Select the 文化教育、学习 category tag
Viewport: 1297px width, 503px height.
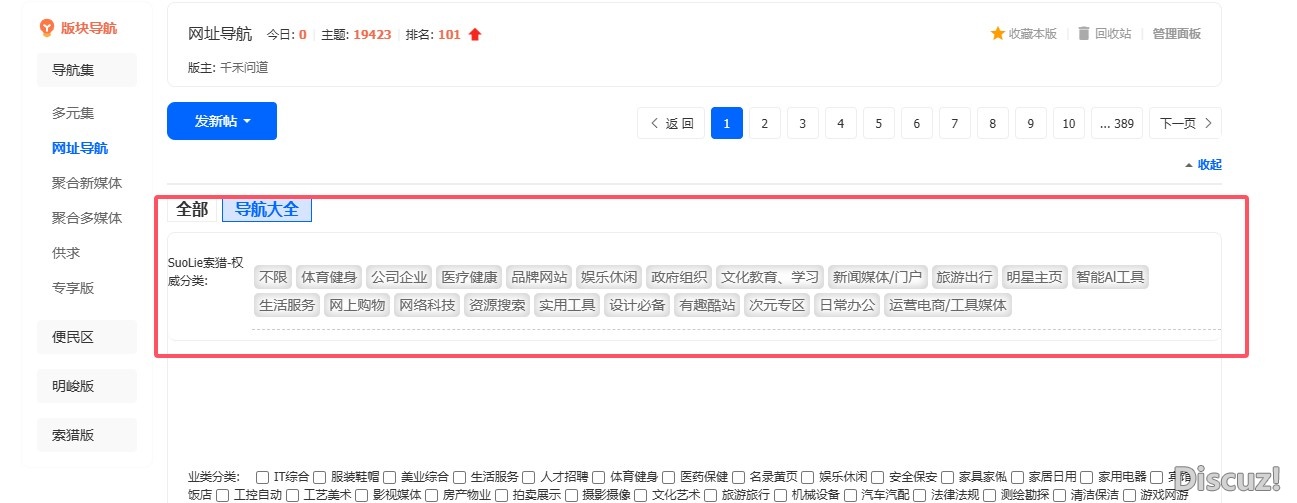tap(770, 277)
